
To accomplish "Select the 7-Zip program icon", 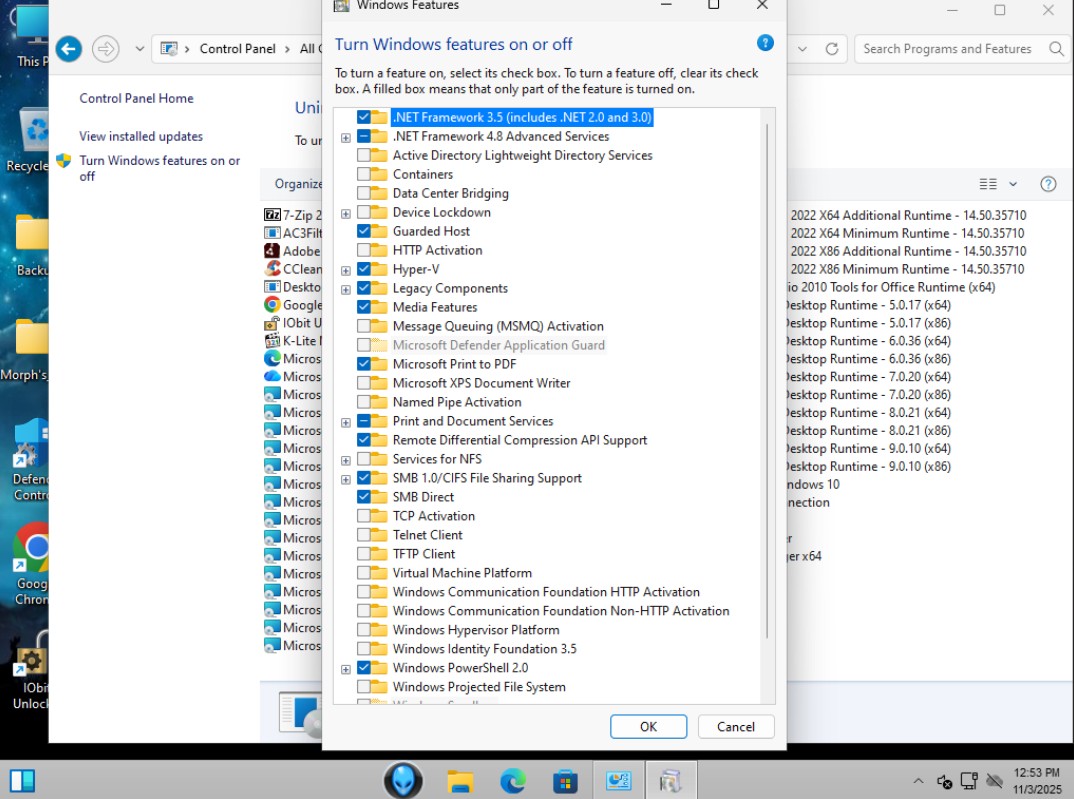I will click(x=272, y=215).
